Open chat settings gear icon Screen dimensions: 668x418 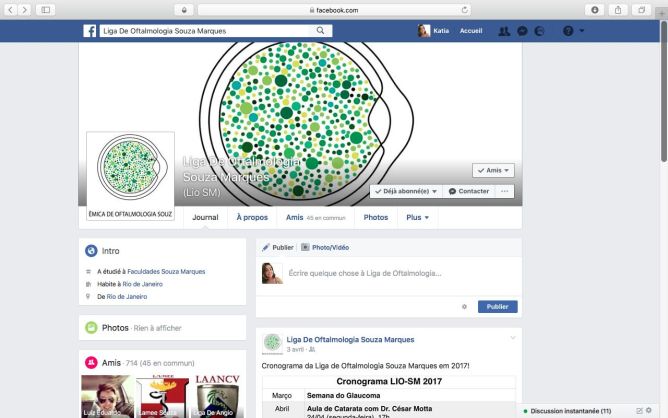[x=649, y=410]
